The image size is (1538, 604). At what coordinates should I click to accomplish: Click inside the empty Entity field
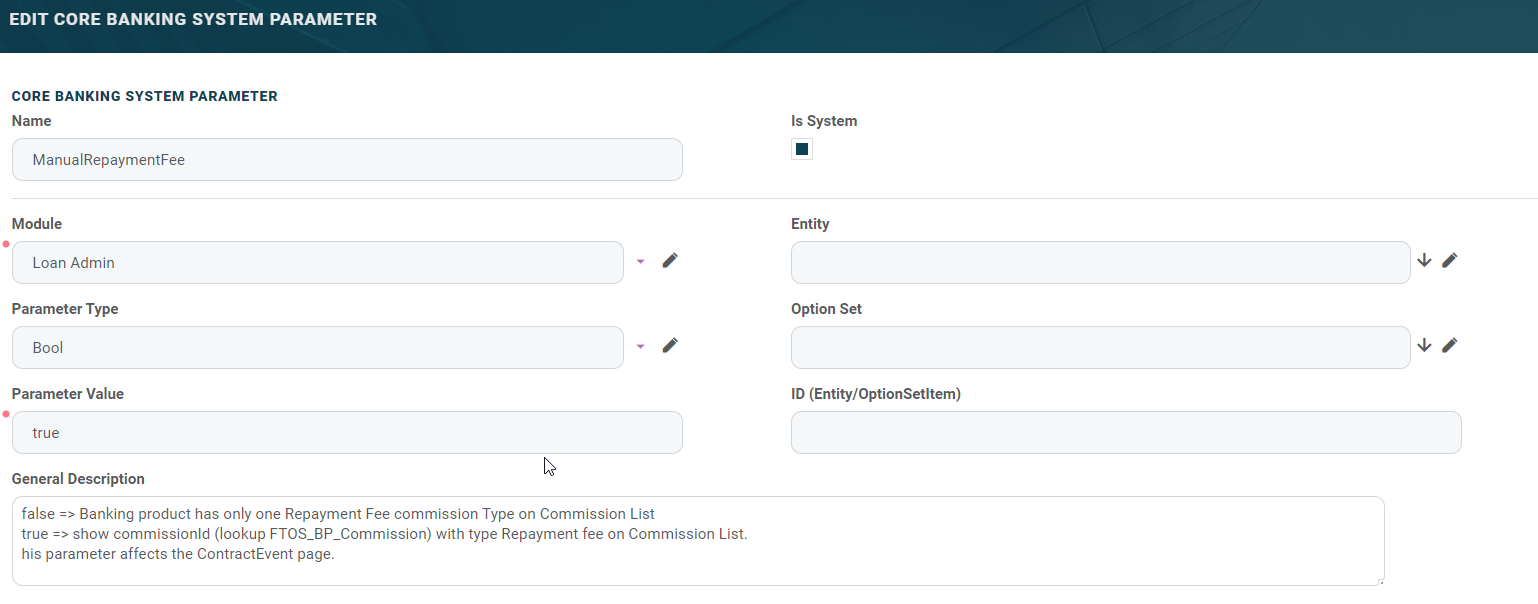pyautogui.click(x=1100, y=263)
